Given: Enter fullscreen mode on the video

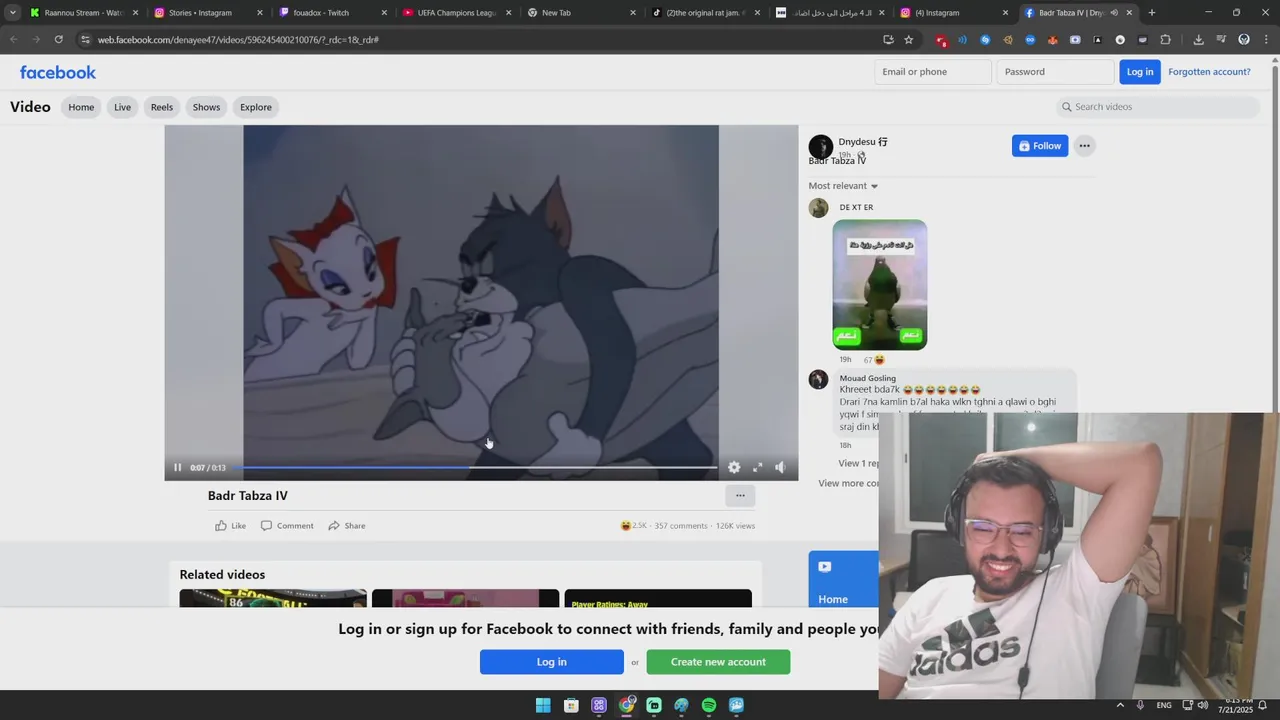Looking at the screenshot, I should coord(758,467).
